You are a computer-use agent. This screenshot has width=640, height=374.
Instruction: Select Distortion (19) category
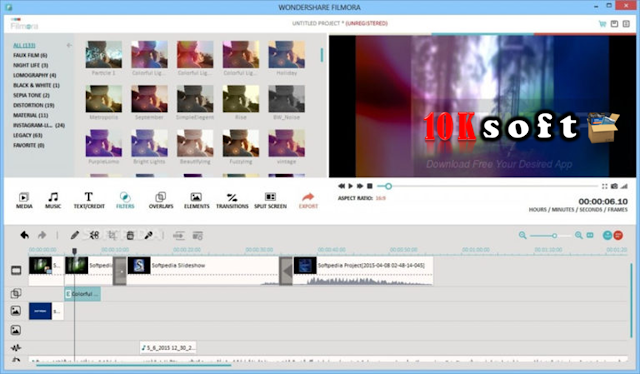click(x=33, y=105)
